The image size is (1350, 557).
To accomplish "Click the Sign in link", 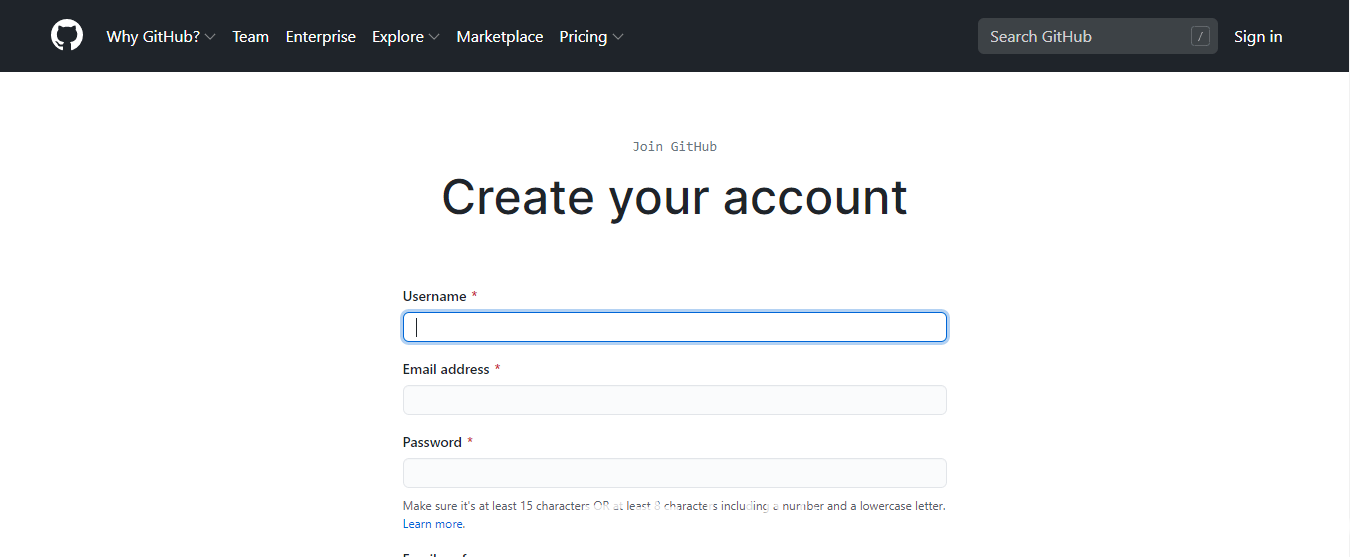I will point(1258,37).
